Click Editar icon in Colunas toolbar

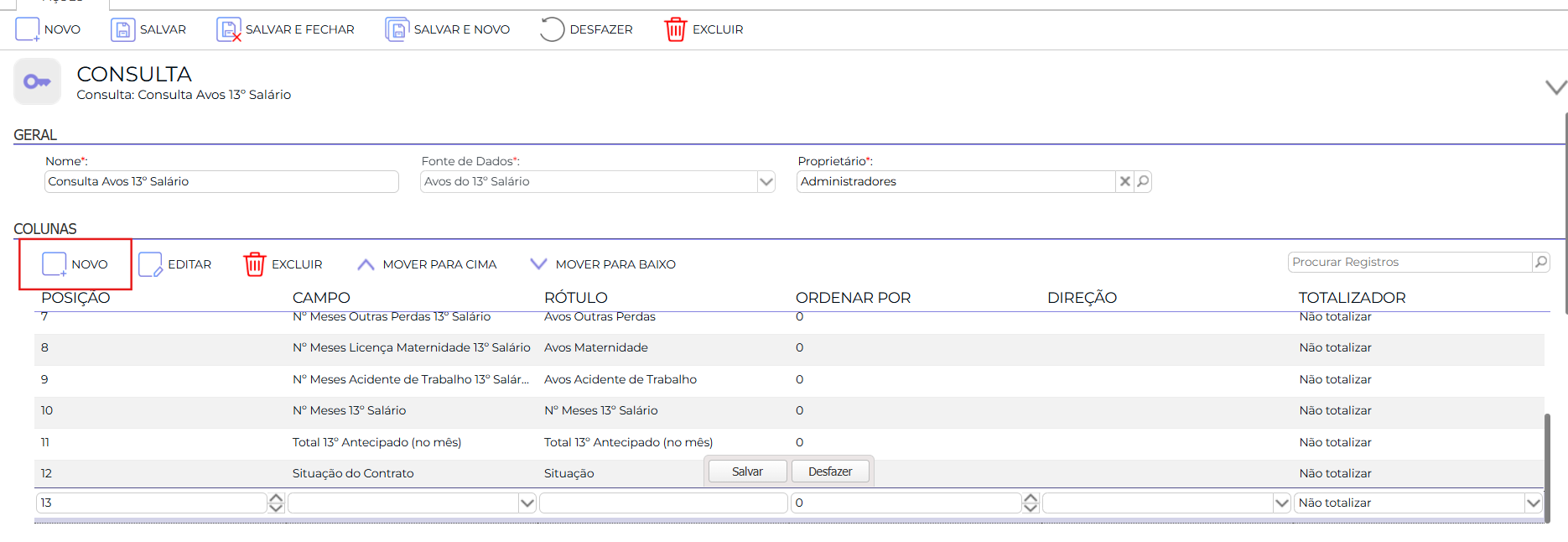150,264
